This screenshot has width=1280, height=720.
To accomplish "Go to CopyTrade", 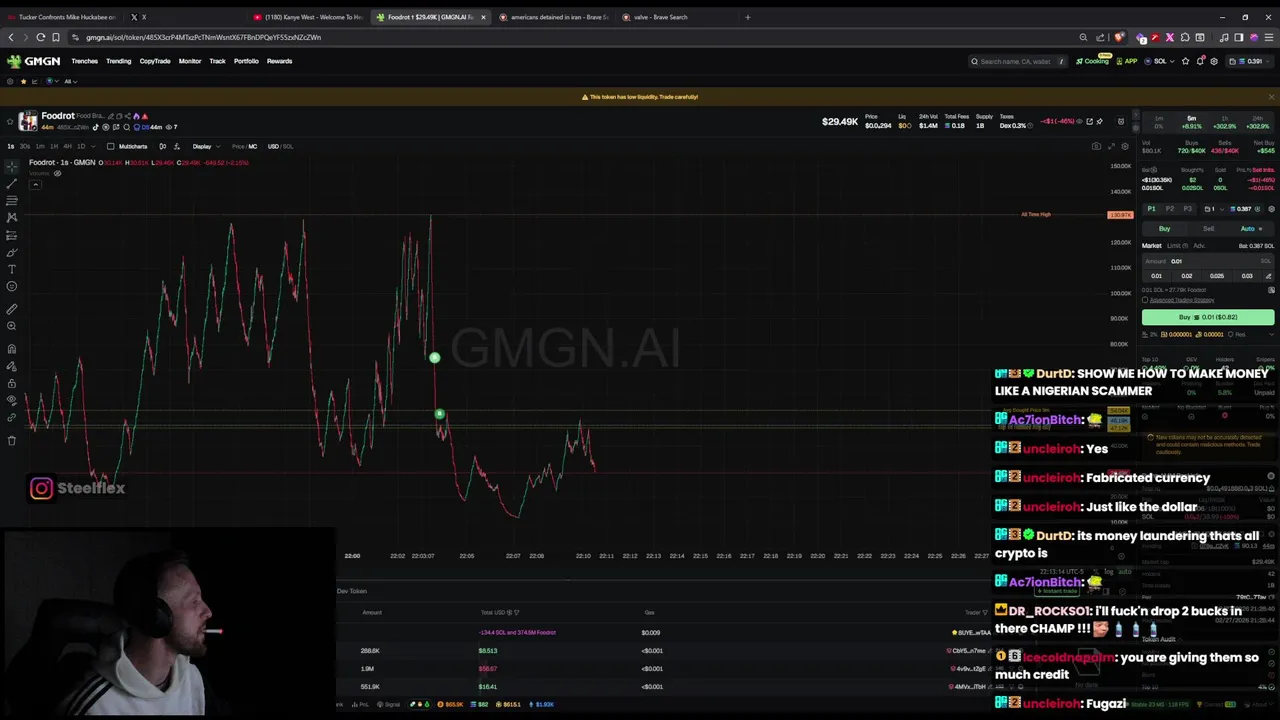I will pyautogui.click(x=155, y=61).
